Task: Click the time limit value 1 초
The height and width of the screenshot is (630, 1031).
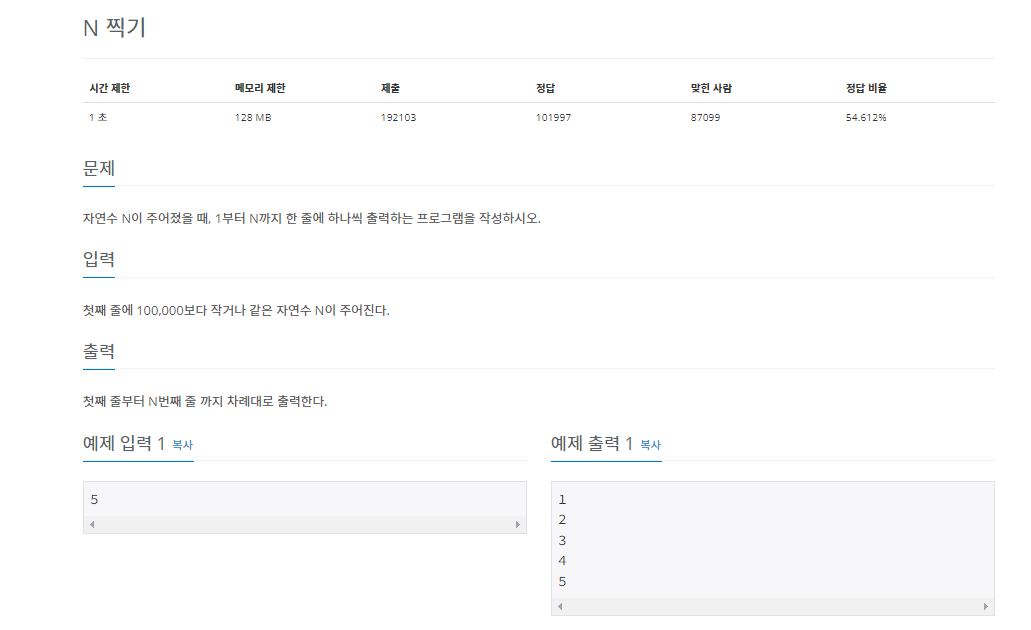Action: coord(98,118)
